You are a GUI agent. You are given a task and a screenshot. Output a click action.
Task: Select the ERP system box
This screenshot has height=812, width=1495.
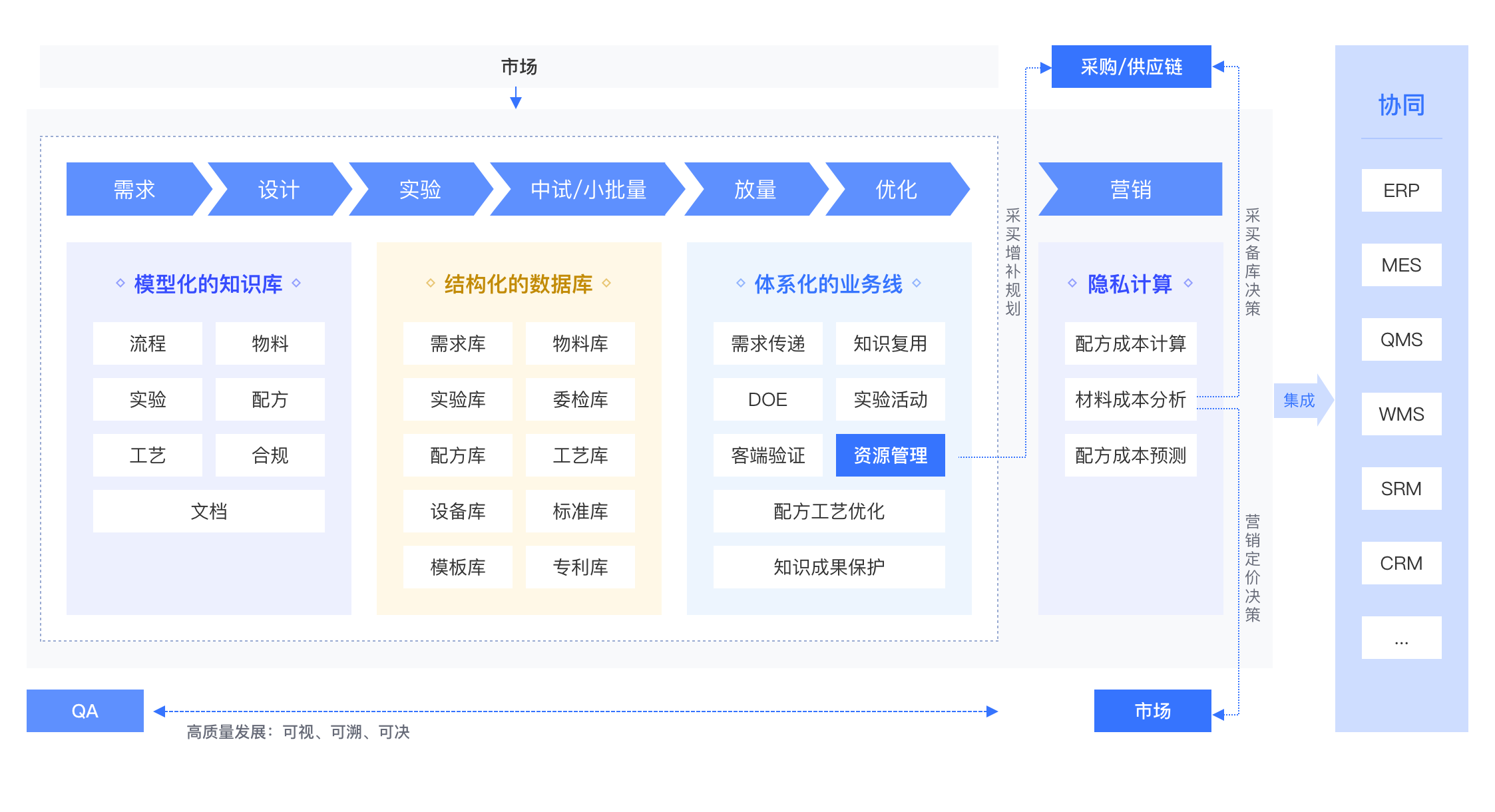(1401, 190)
